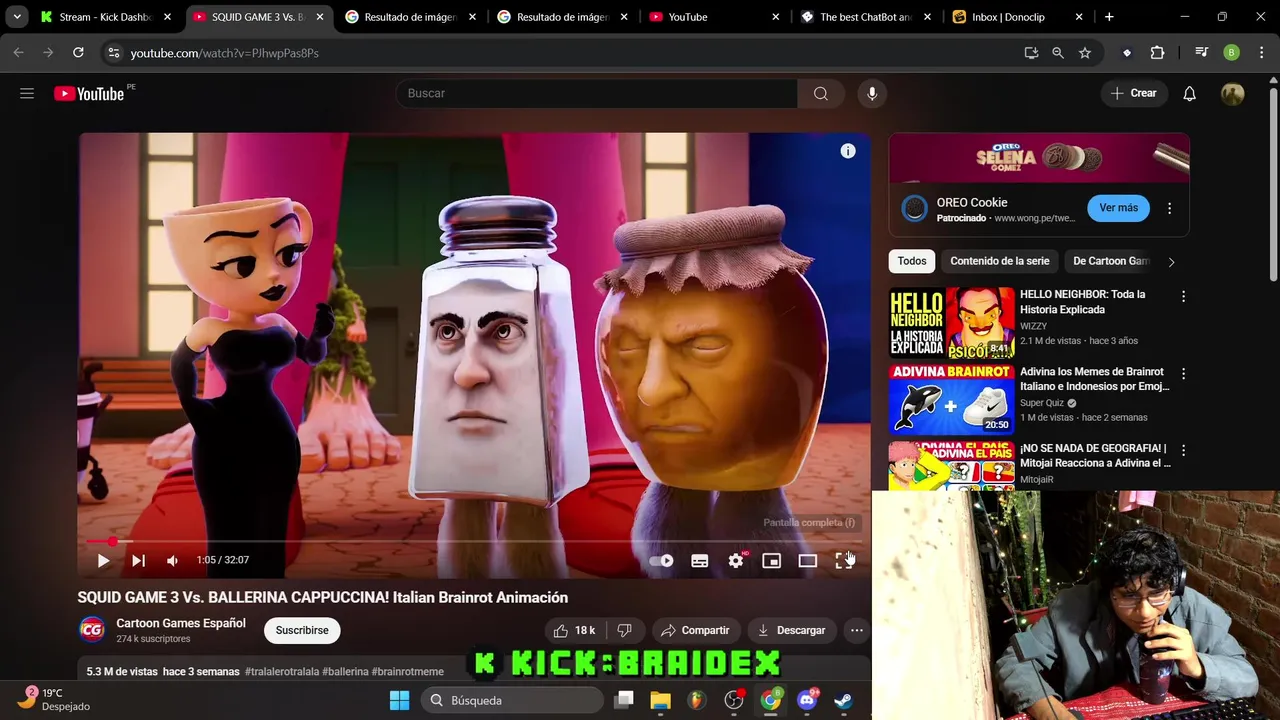Go back in browser history

(18, 53)
